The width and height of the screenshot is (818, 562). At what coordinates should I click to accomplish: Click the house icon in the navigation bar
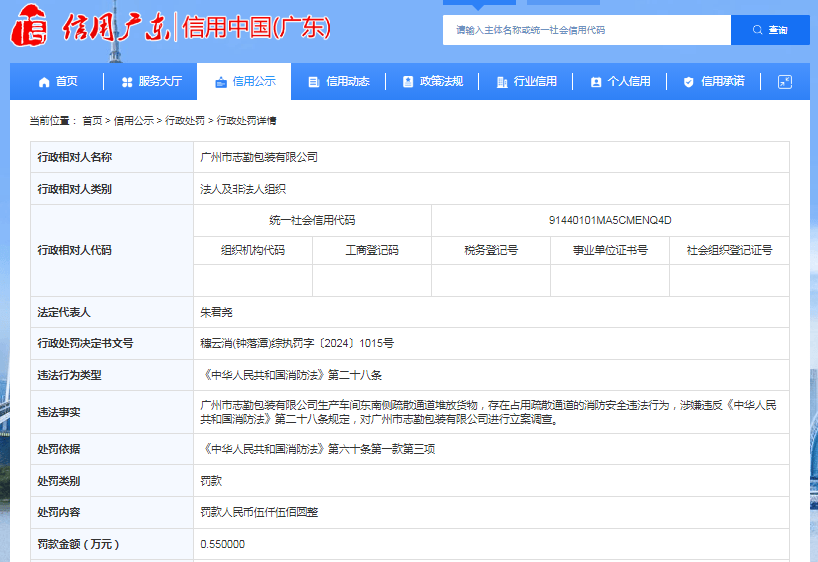[x=44, y=82]
